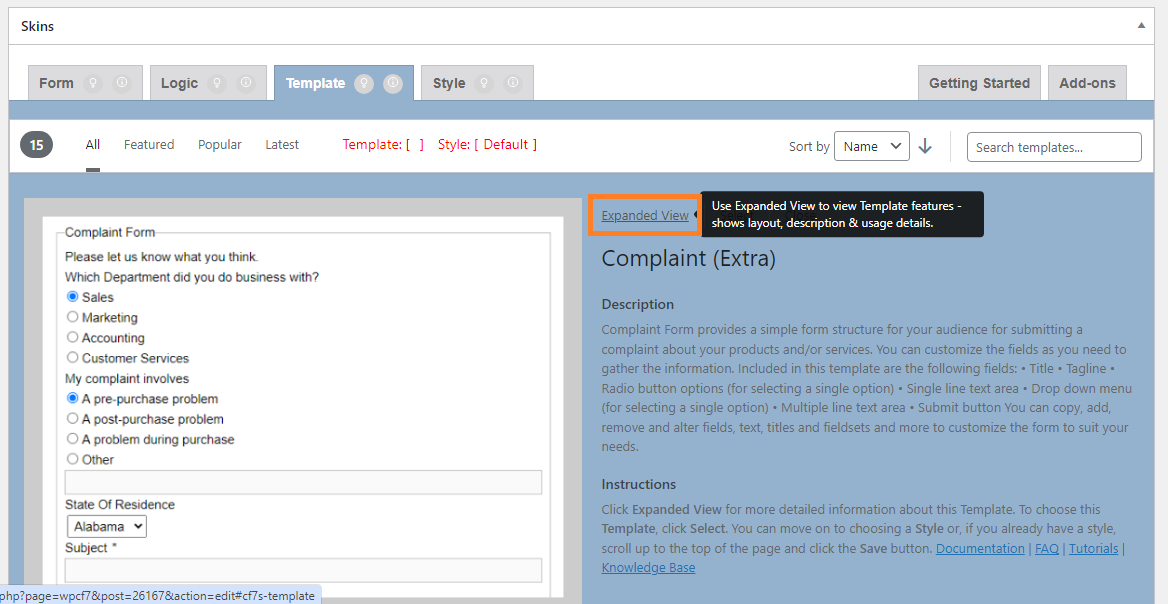Open the Sort by Name dropdown
This screenshot has width=1168, height=604.
click(871, 146)
